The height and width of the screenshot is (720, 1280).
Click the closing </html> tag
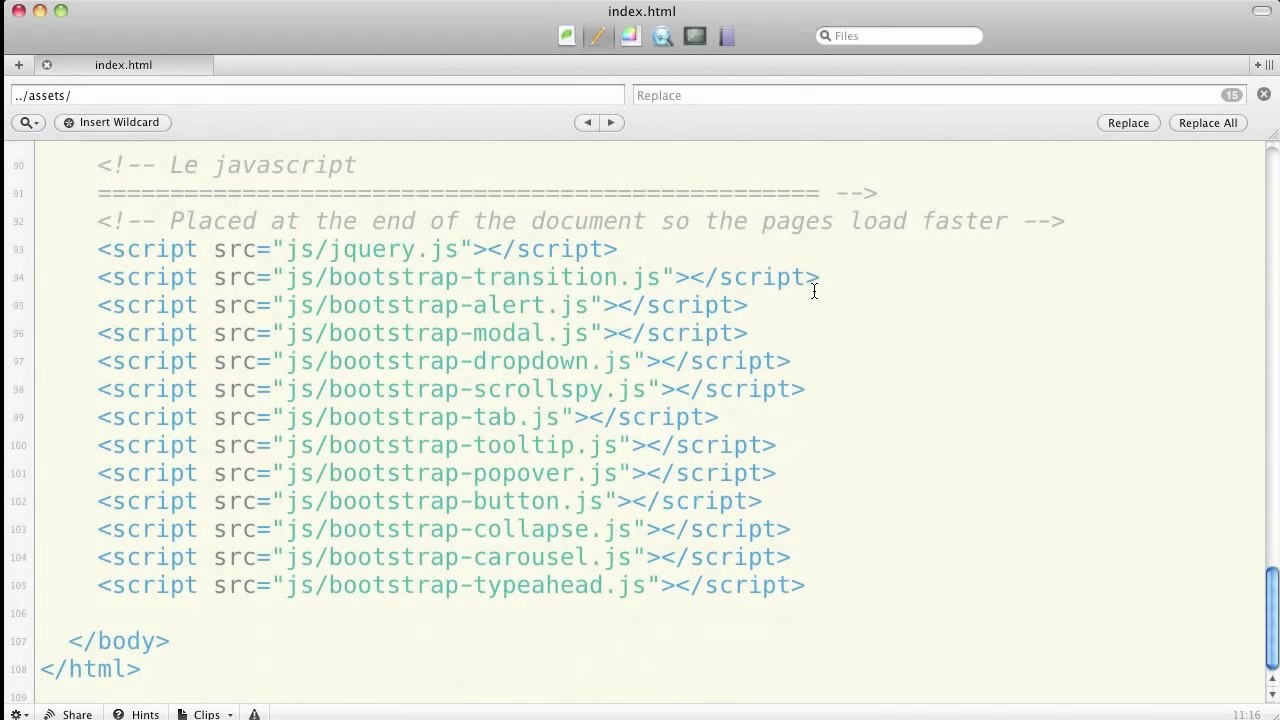click(90, 669)
